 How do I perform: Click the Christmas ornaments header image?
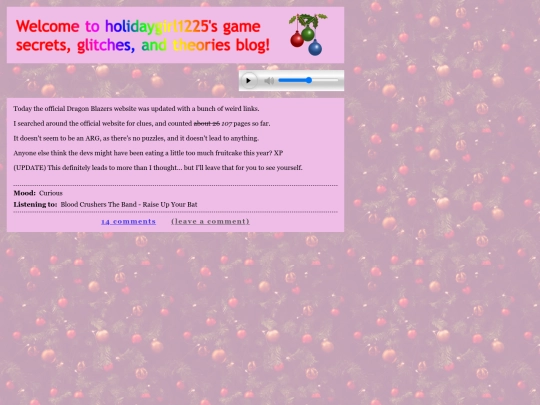pyautogui.click(x=308, y=34)
